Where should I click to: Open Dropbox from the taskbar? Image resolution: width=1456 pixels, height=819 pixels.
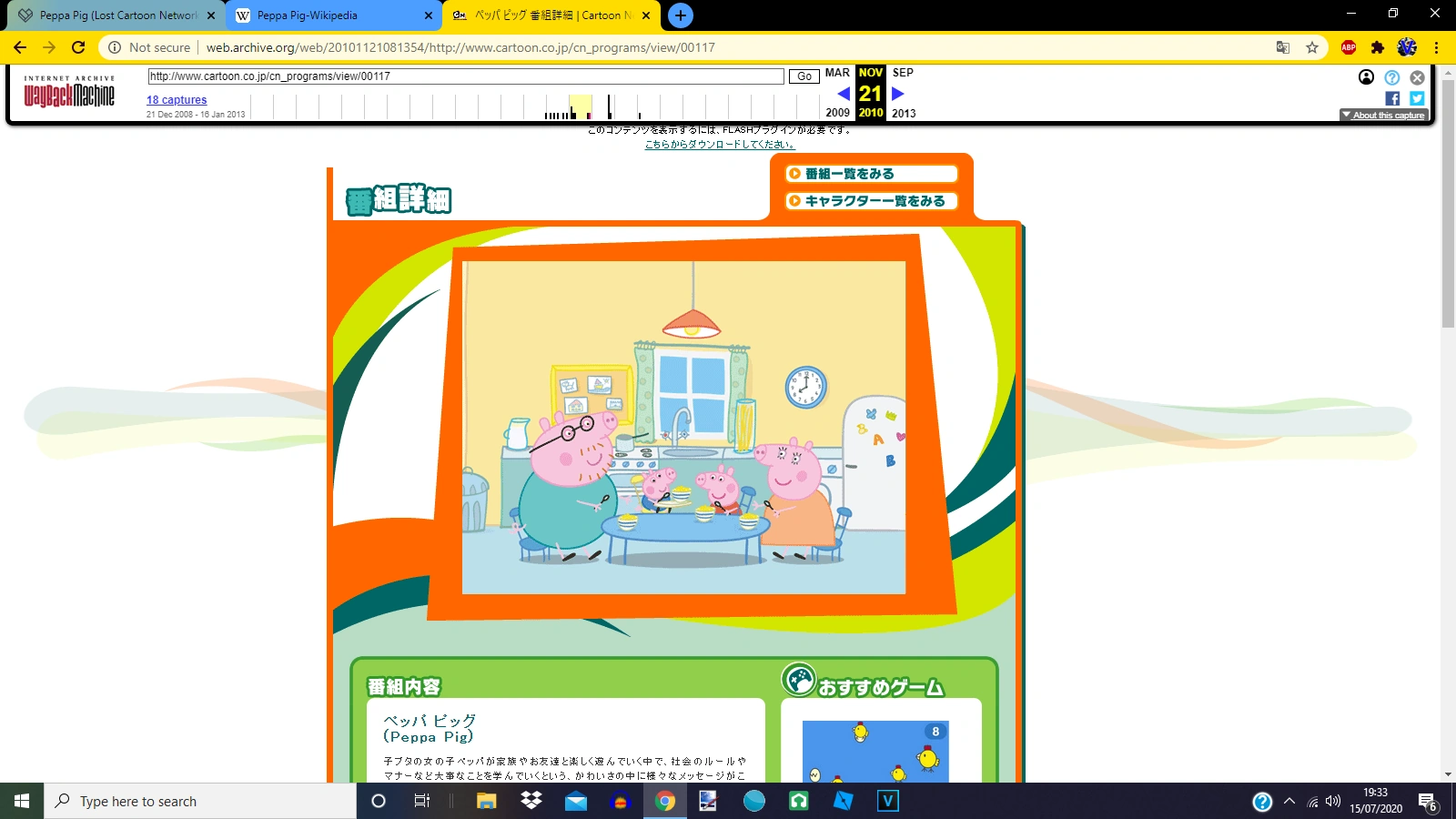[531, 801]
